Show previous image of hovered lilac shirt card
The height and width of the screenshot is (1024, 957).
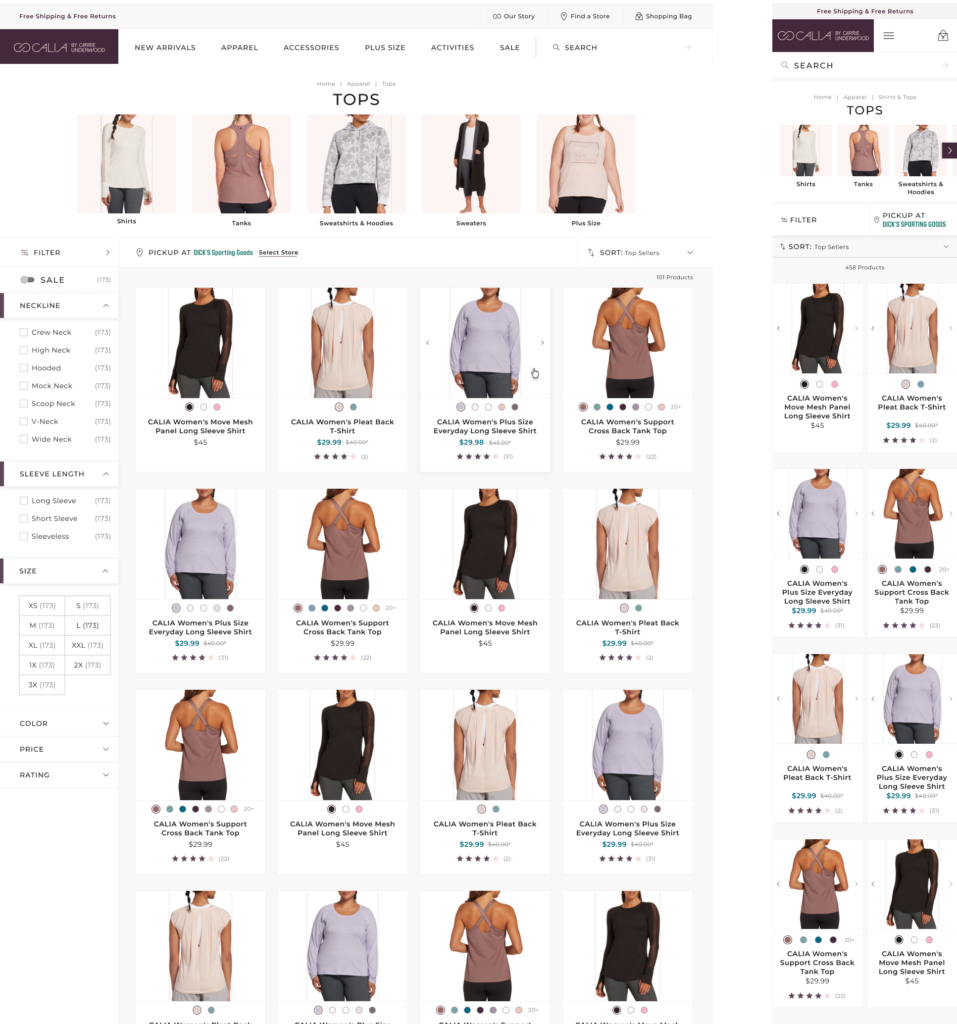[x=428, y=342]
